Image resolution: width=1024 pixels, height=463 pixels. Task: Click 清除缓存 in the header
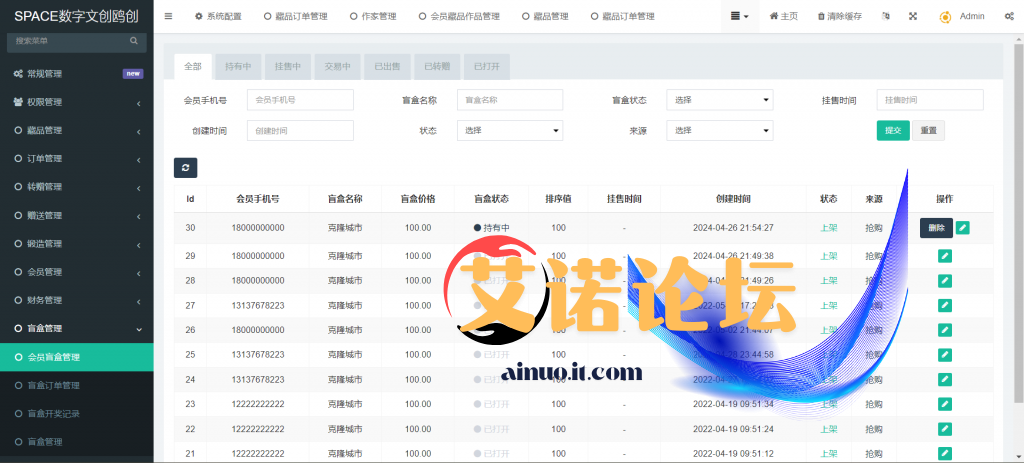(x=839, y=16)
